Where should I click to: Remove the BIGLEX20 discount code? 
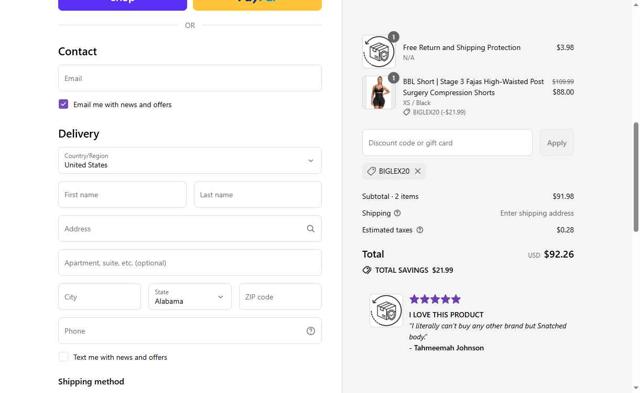tap(418, 171)
